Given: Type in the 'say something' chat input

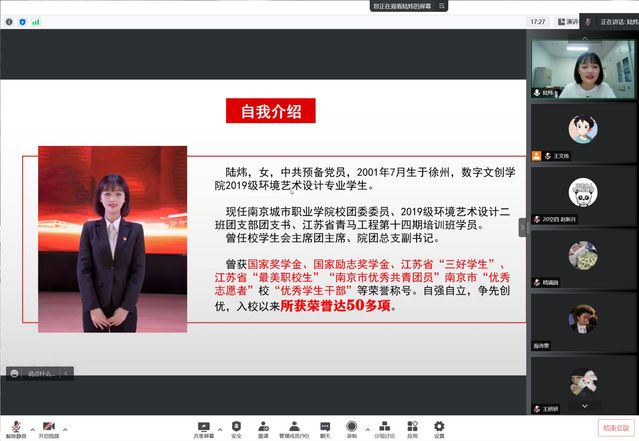Looking at the screenshot, I should [x=42, y=373].
